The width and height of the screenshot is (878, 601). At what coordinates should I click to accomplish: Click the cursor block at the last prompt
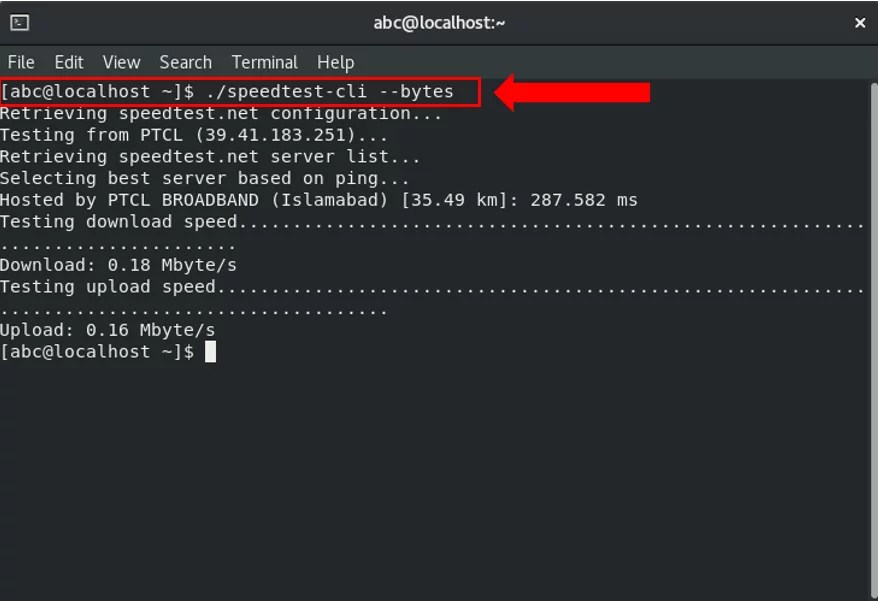(x=210, y=352)
